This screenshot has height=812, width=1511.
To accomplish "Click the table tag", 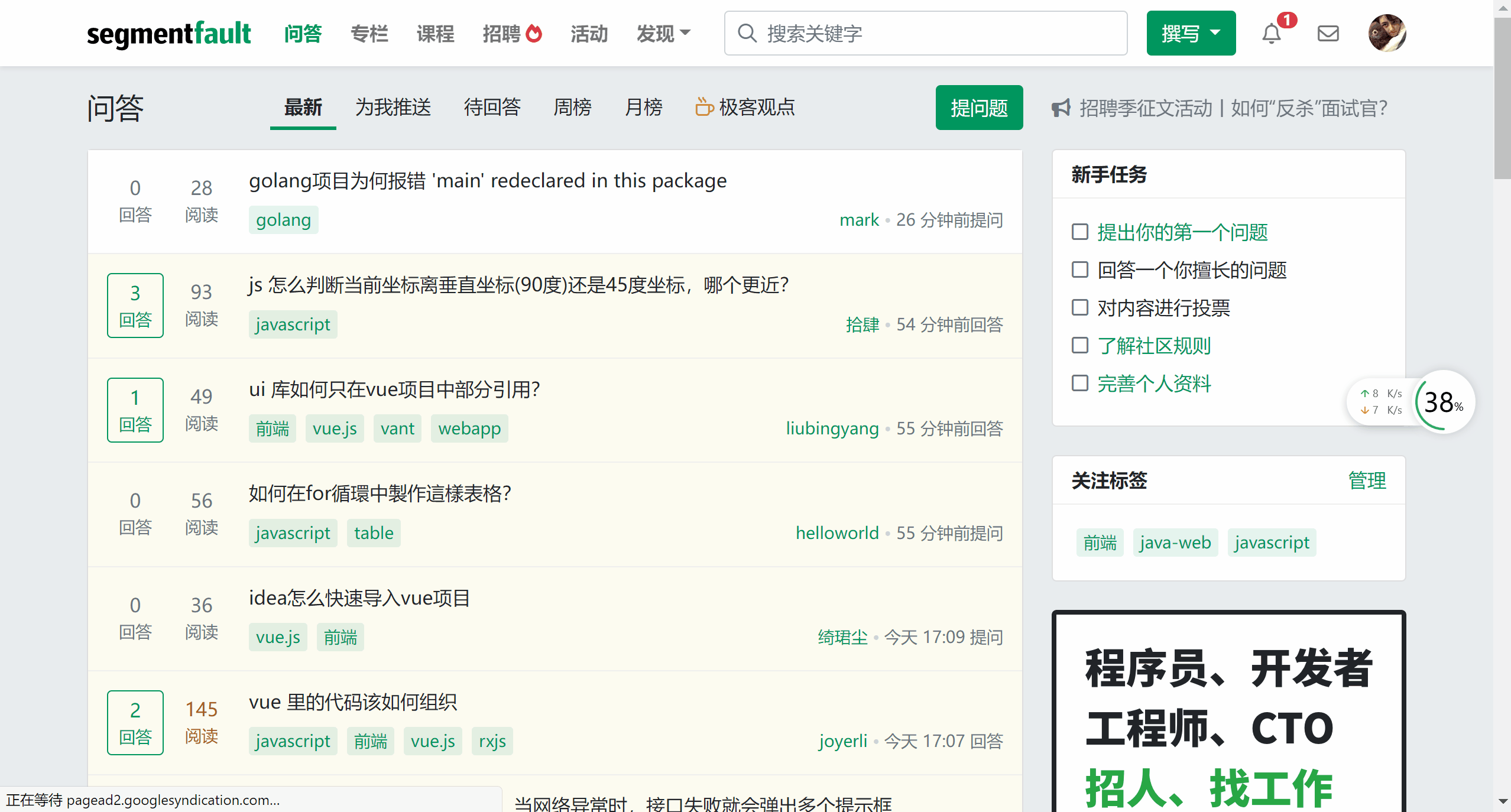I will [x=374, y=533].
